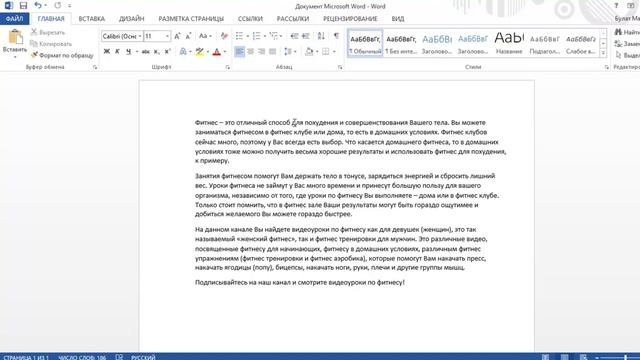Click the word count in the status bar

click(x=82, y=357)
